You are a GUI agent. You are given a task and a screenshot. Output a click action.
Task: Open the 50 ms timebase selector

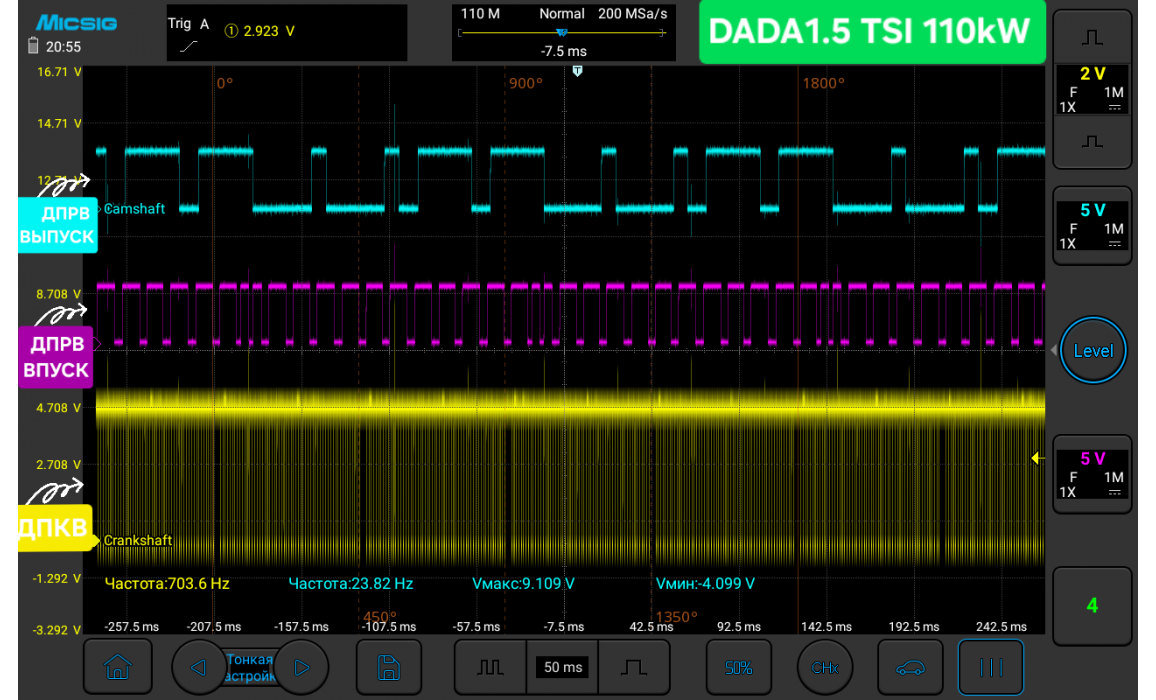click(561, 667)
